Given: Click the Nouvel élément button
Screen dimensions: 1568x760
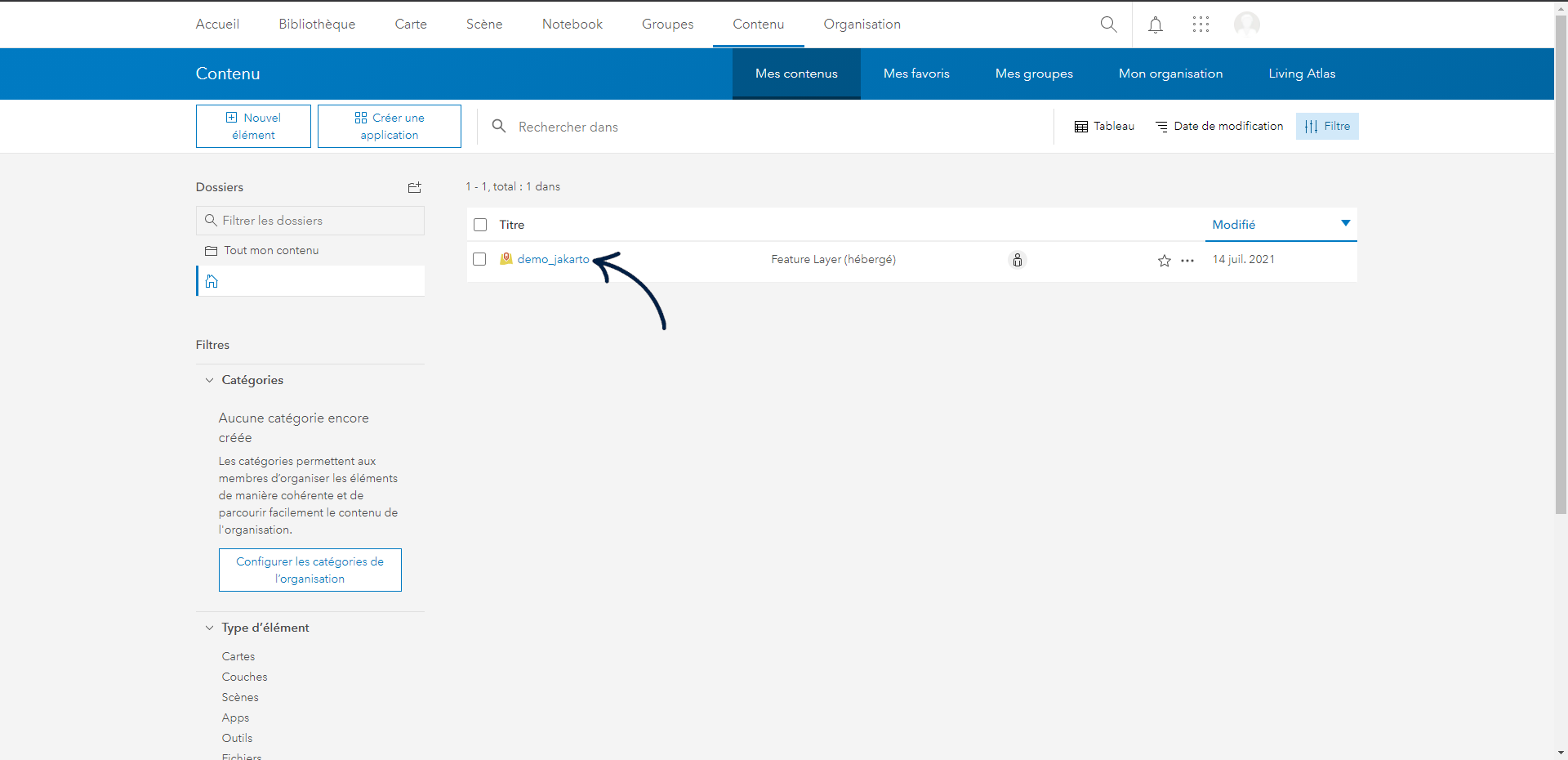Looking at the screenshot, I should [253, 127].
